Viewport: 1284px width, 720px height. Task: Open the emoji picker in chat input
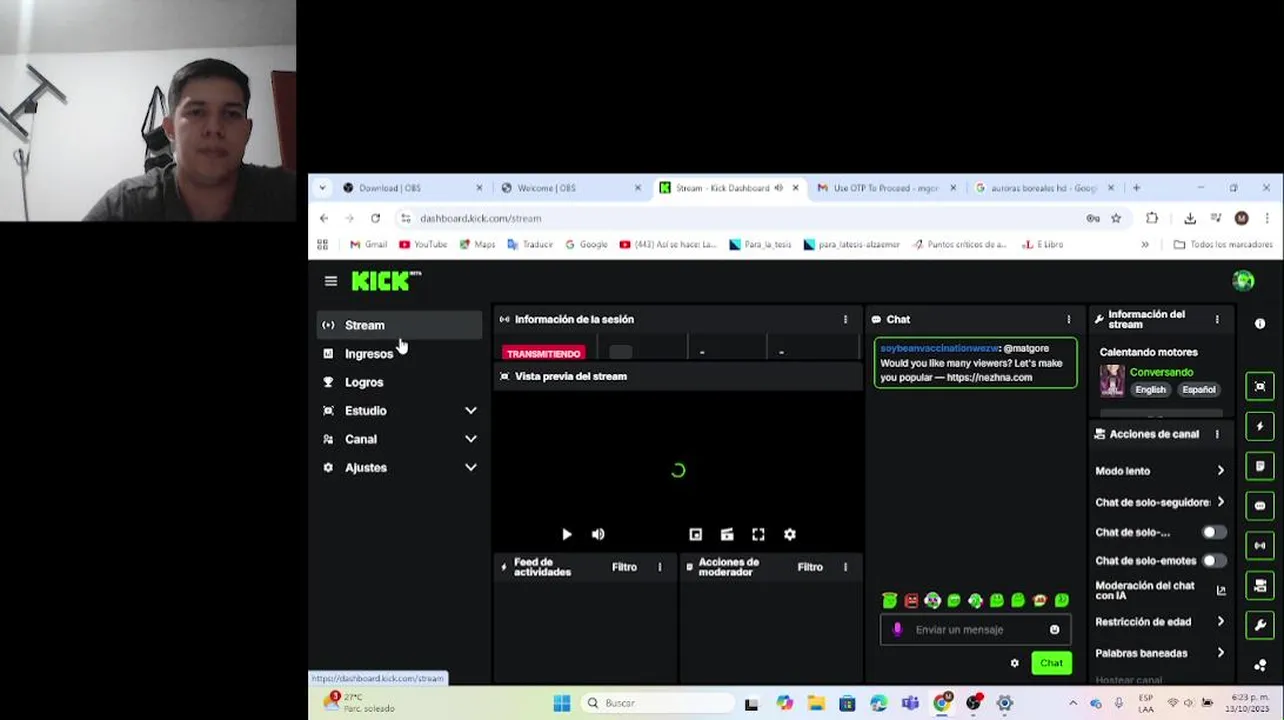[x=1054, y=630]
